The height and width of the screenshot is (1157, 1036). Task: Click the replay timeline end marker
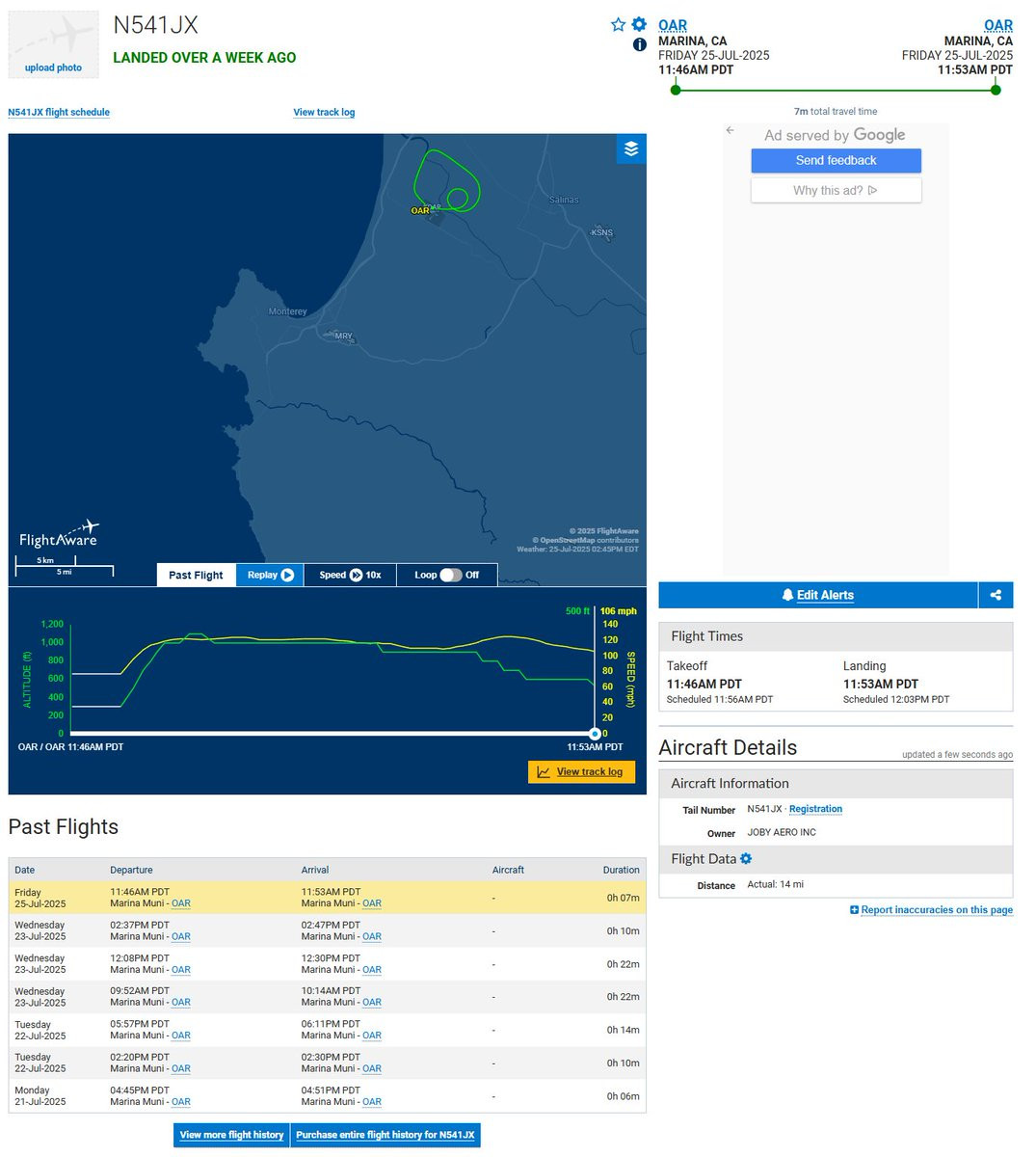pos(596,734)
